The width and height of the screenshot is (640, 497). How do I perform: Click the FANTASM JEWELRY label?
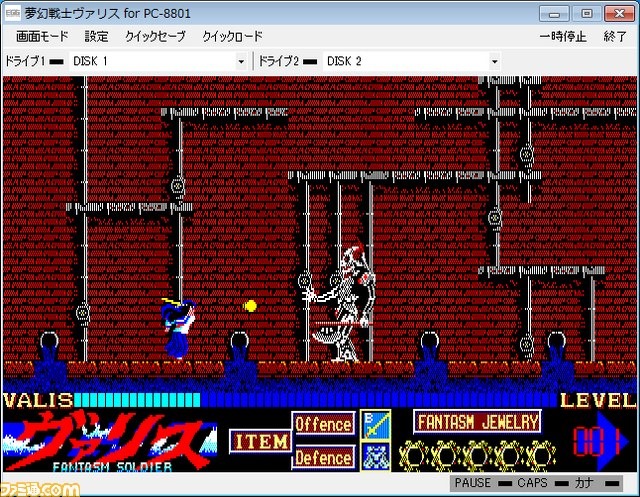(477, 421)
